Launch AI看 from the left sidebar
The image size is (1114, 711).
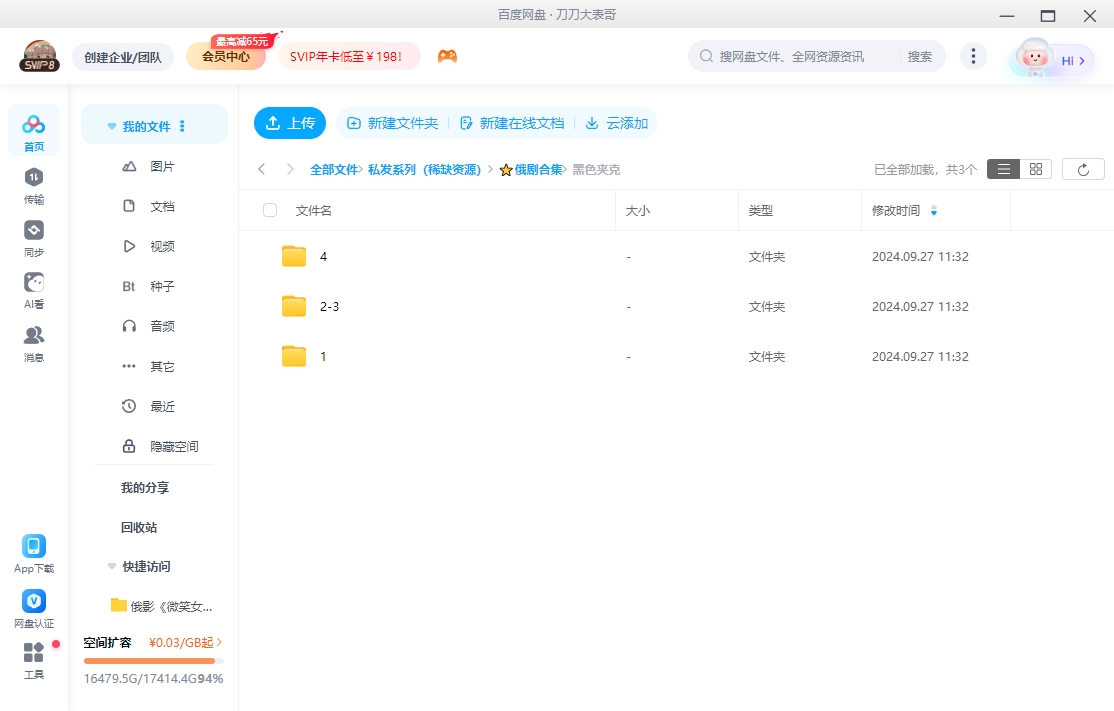pos(33,290)
